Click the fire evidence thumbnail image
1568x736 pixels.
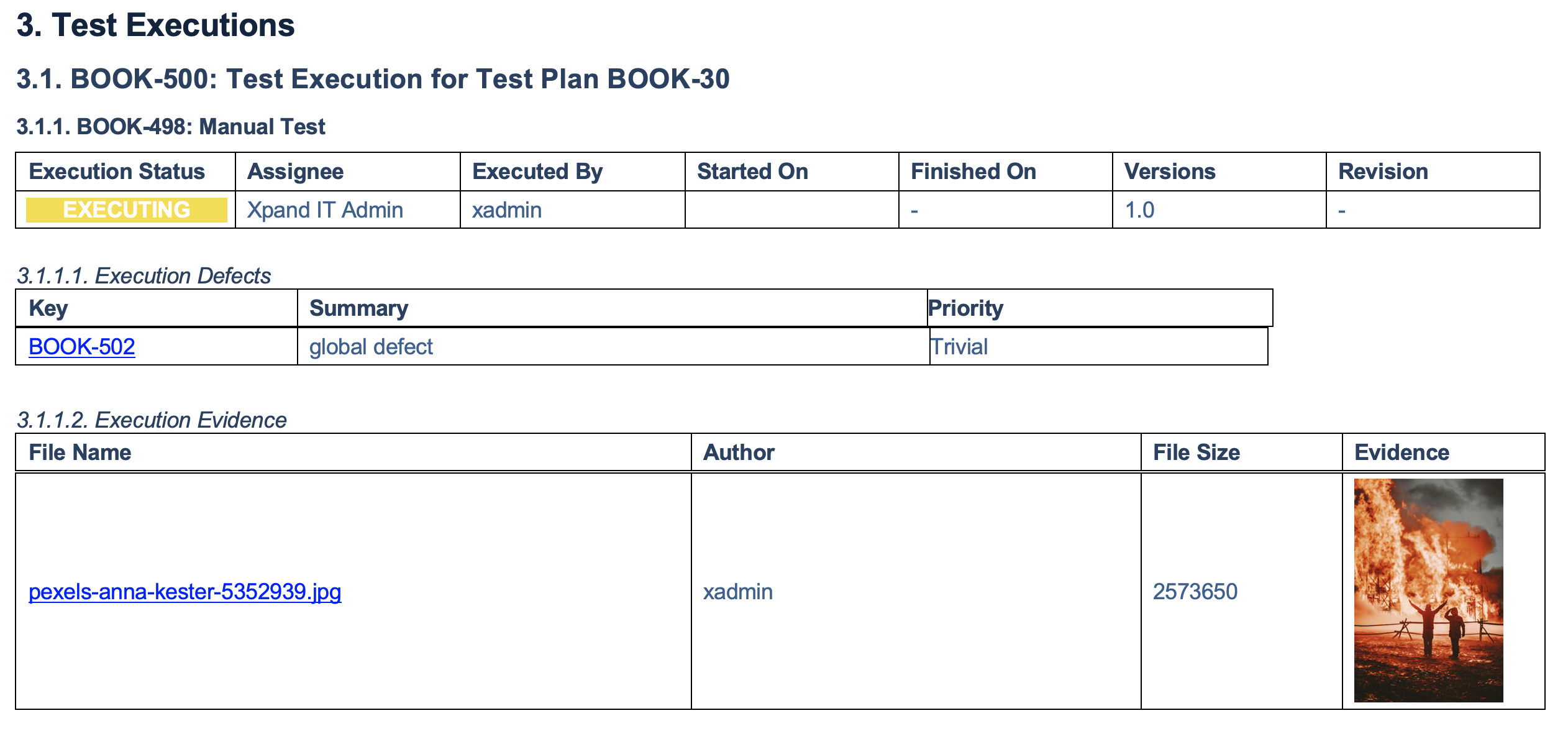[1428, 591]
